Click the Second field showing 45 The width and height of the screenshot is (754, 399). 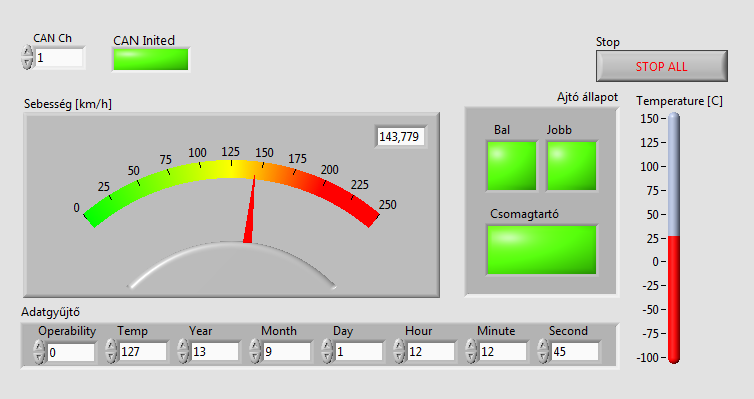pyautogui.click(x=575, y=352)
